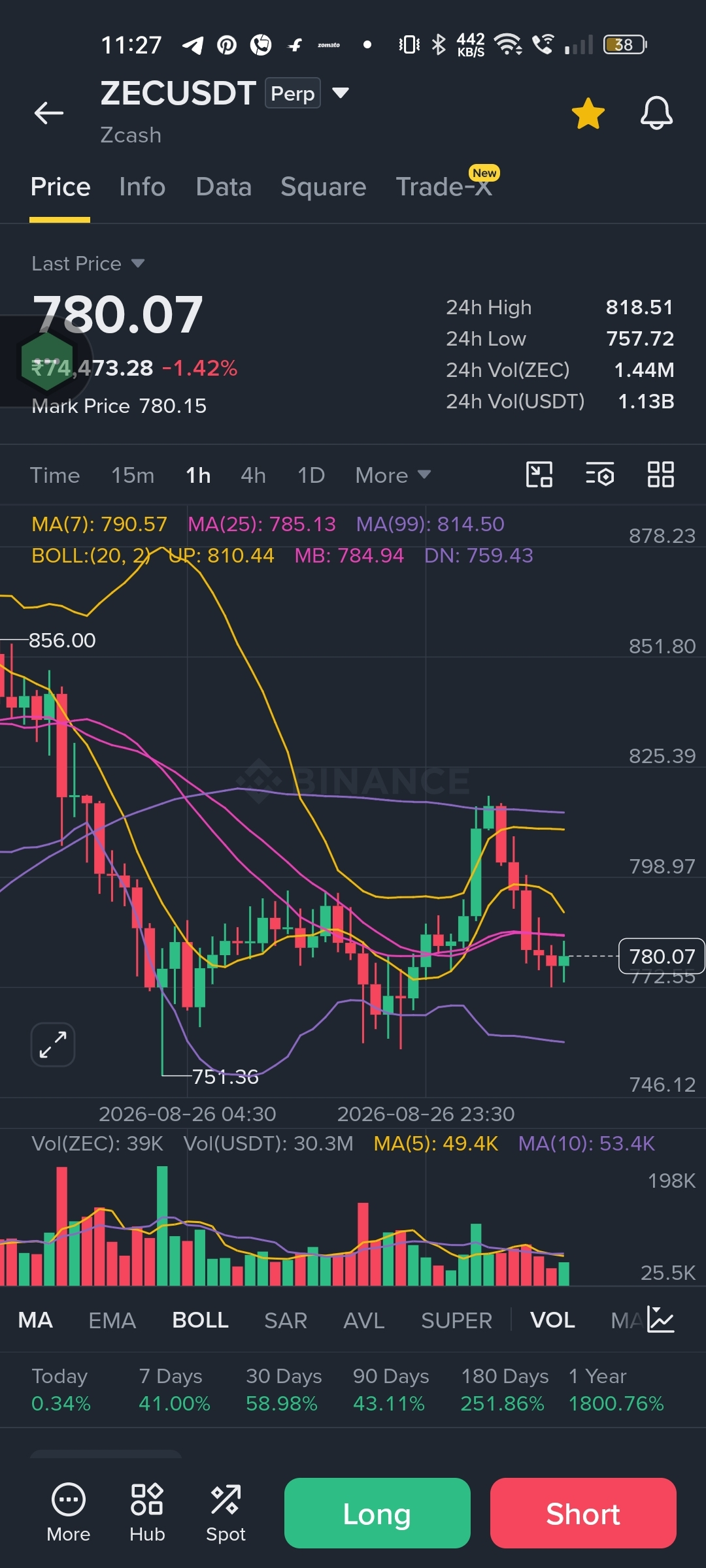Open the Data tab

(224, 187)
